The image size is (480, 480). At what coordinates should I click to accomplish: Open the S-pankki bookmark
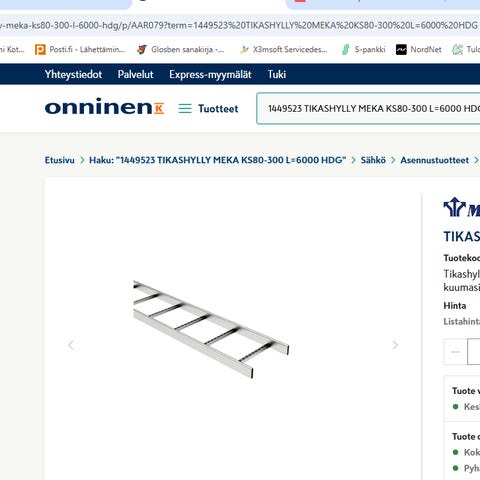pyautogui.click(x=363, y=50)
